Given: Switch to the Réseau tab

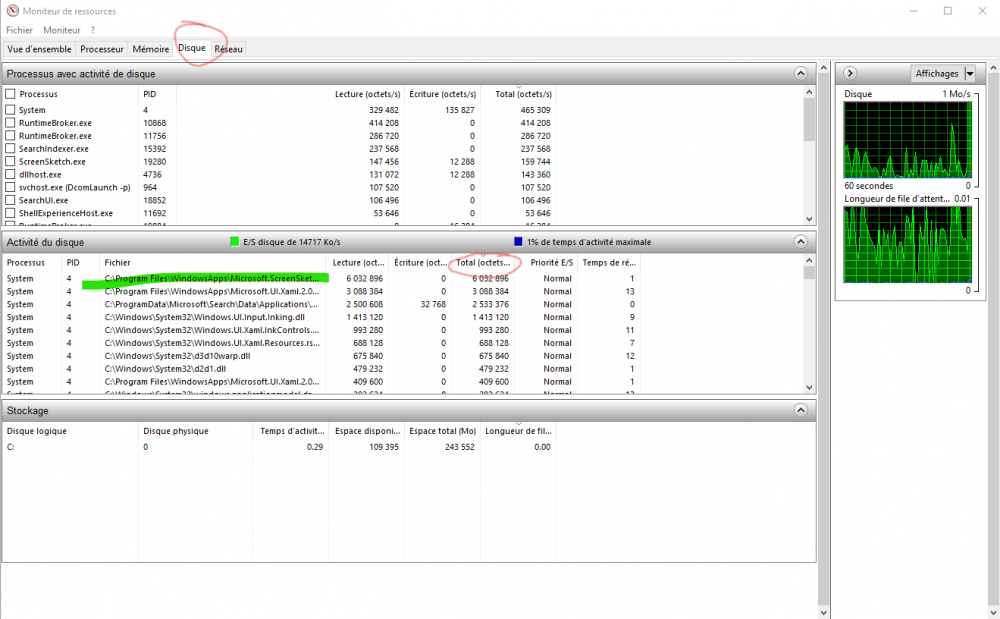Looking at the screenshot, I should click(x=227, y=49).
